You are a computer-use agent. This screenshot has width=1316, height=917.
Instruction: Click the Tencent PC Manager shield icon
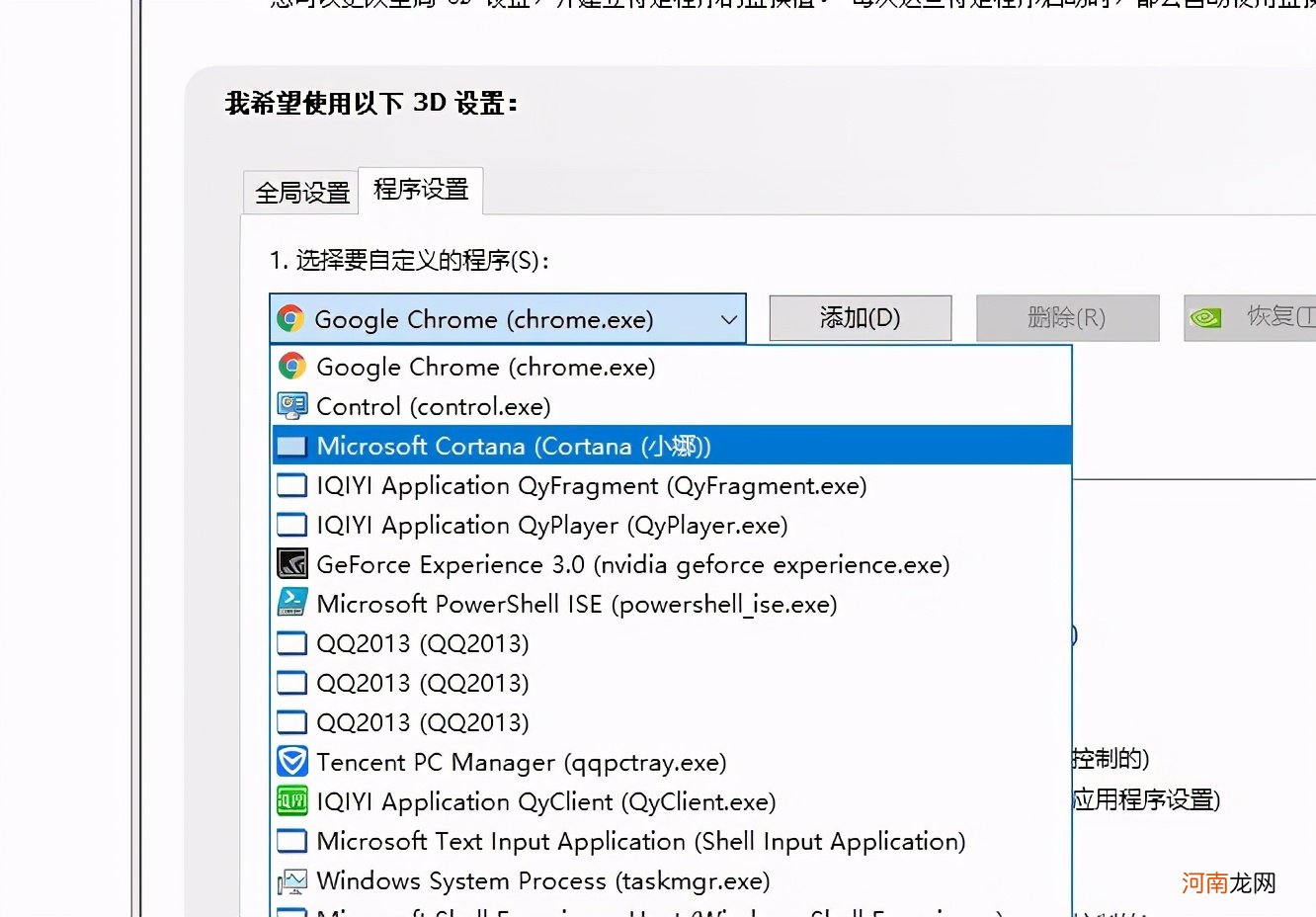pyautogui.click(x=291, y=762)
